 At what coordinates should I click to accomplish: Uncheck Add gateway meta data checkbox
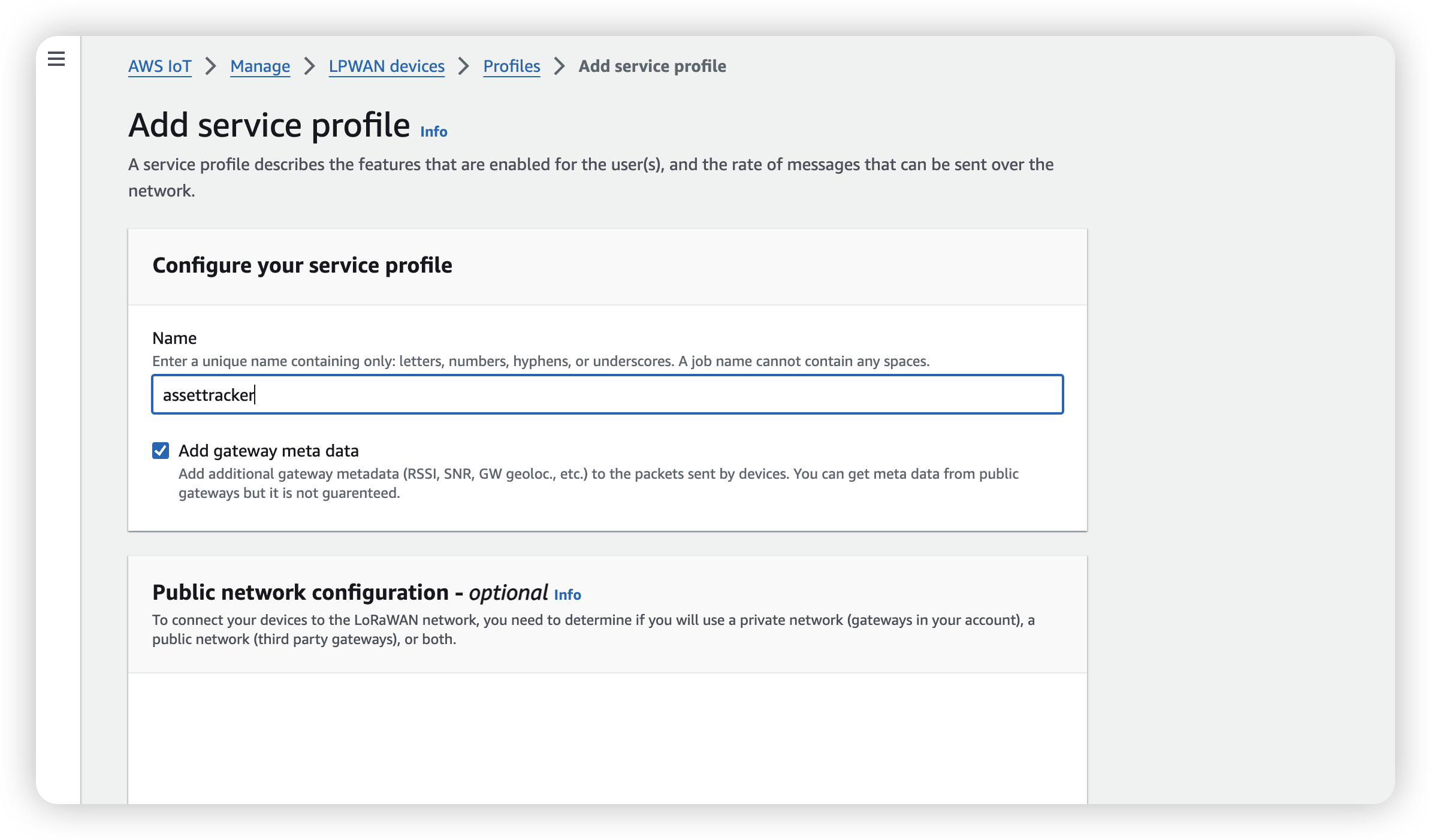click(161, 451)
